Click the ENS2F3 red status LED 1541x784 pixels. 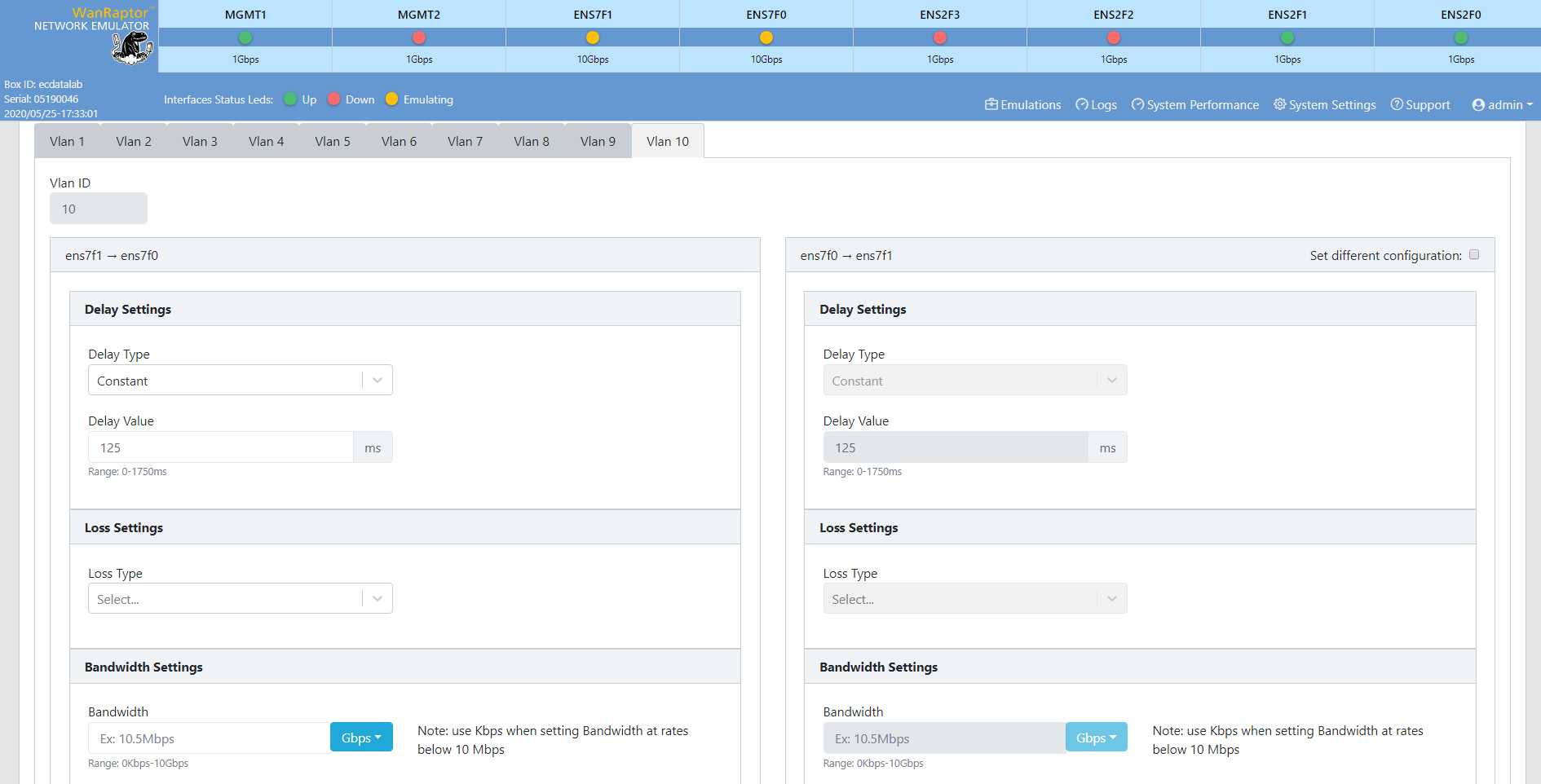pyautogui.click(x=940, y=37)
